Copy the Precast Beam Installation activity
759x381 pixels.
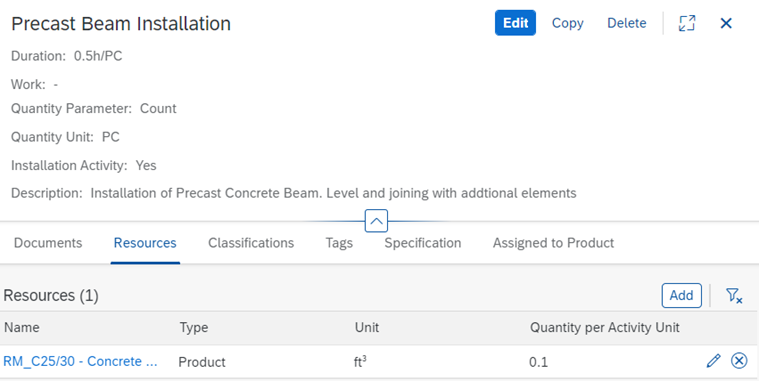567,23
